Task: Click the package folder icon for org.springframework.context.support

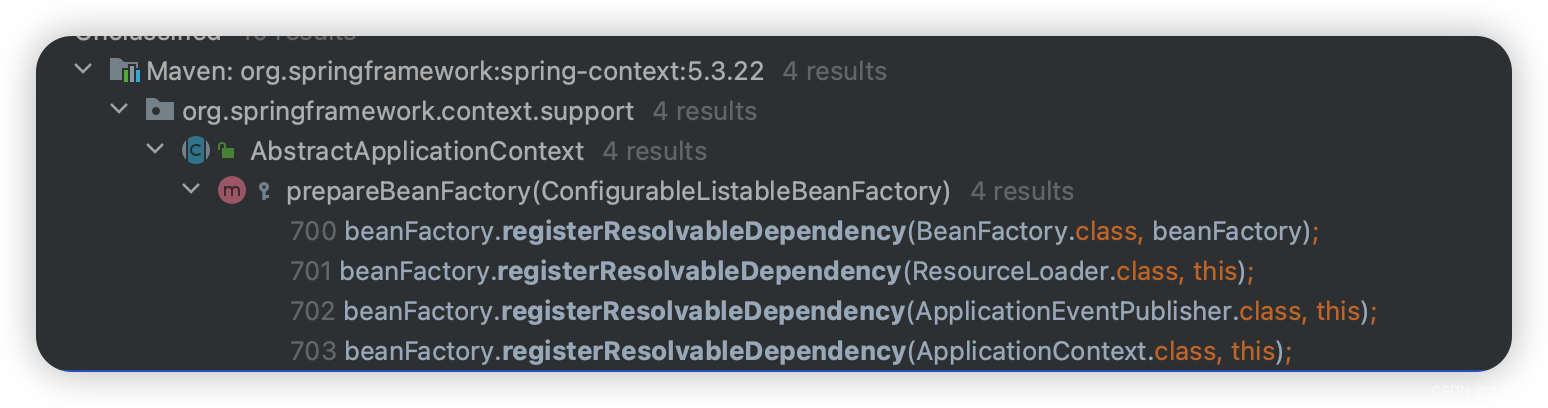Action: coord(160,110)
